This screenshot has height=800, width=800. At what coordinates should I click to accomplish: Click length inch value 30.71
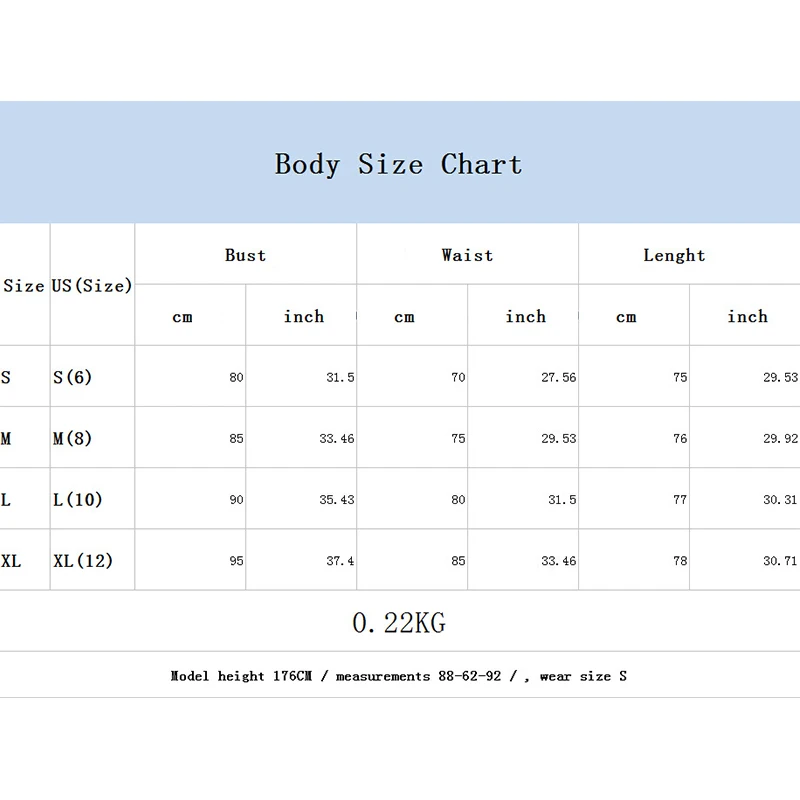point(780,561)
